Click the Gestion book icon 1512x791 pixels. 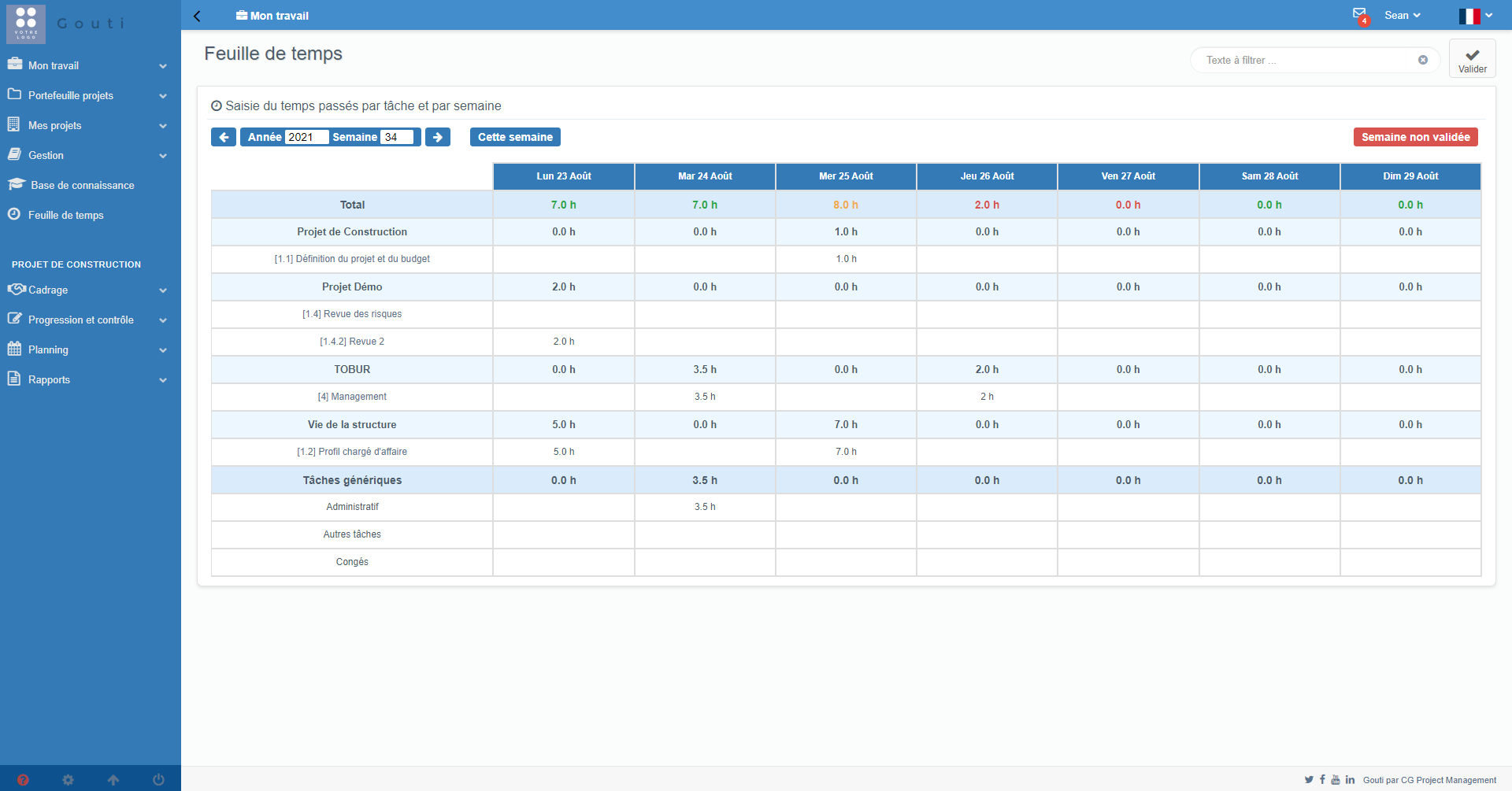point(14,154)
